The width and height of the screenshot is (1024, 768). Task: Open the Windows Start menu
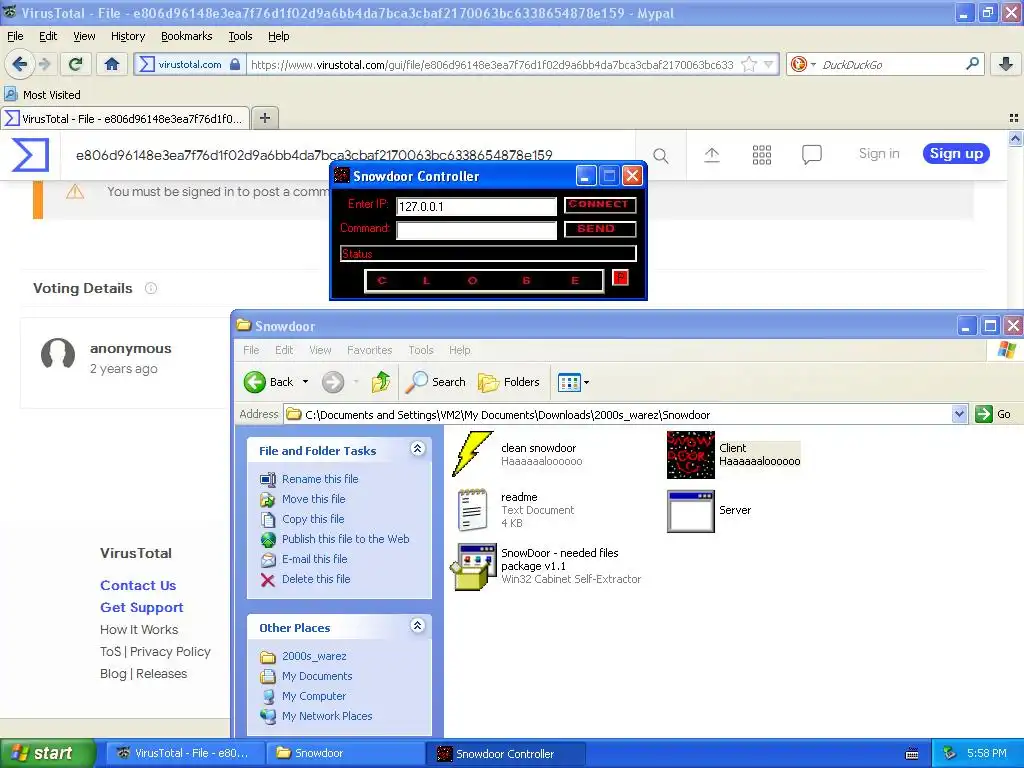(x=48, y=753)
